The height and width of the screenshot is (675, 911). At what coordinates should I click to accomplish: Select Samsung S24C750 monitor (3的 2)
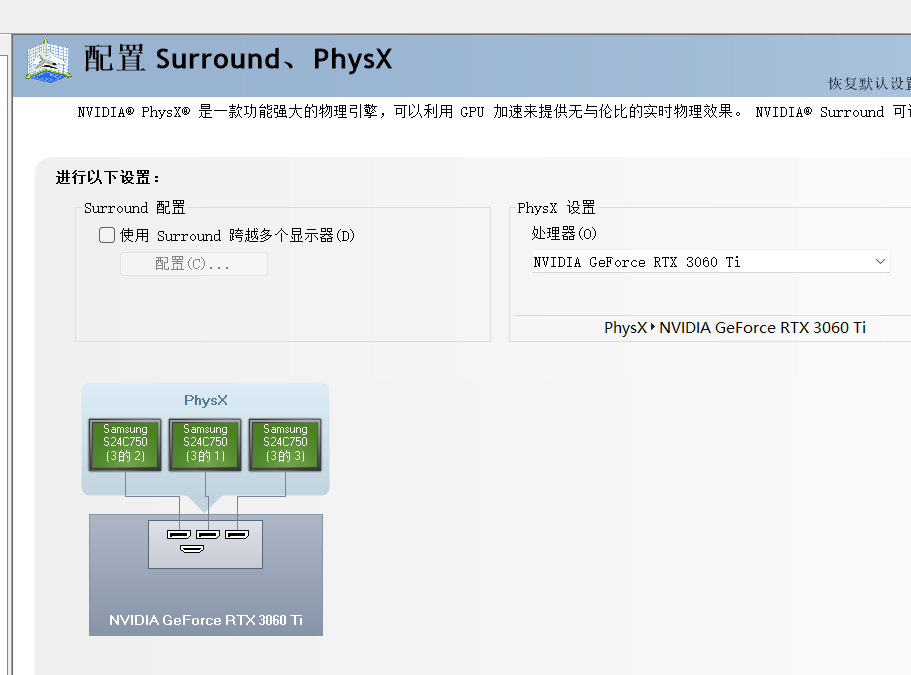[x=125, y=444]
